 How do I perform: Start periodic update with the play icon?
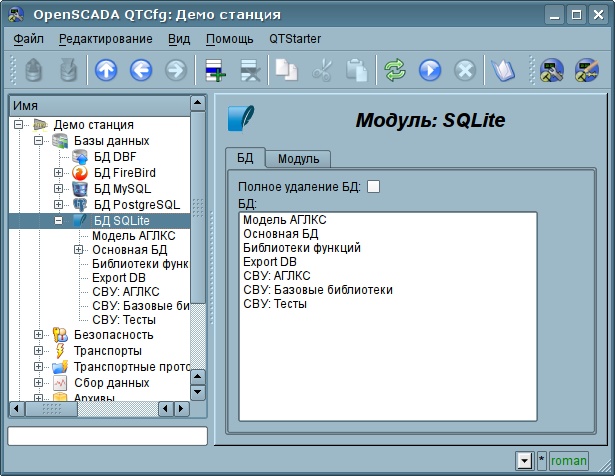click(x=429, y=71)
